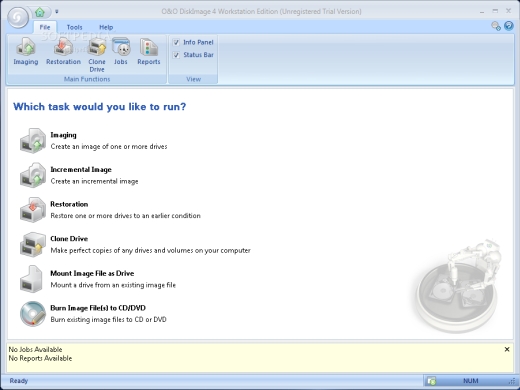Uncheck the Status Bar checkbox
The image size is (520, 390).
click(x=176, y=55)
